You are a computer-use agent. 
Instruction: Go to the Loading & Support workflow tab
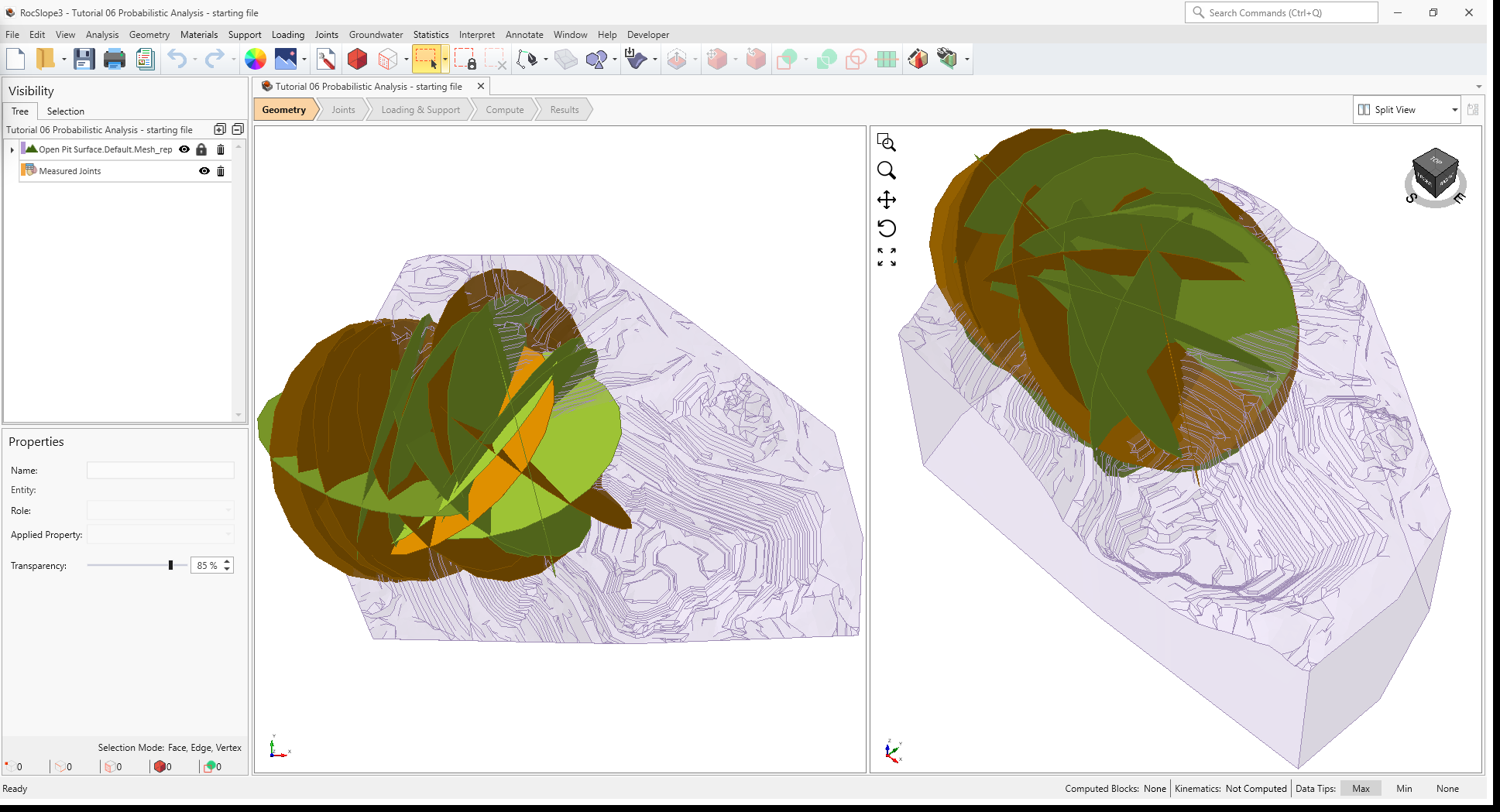point(420,110)
